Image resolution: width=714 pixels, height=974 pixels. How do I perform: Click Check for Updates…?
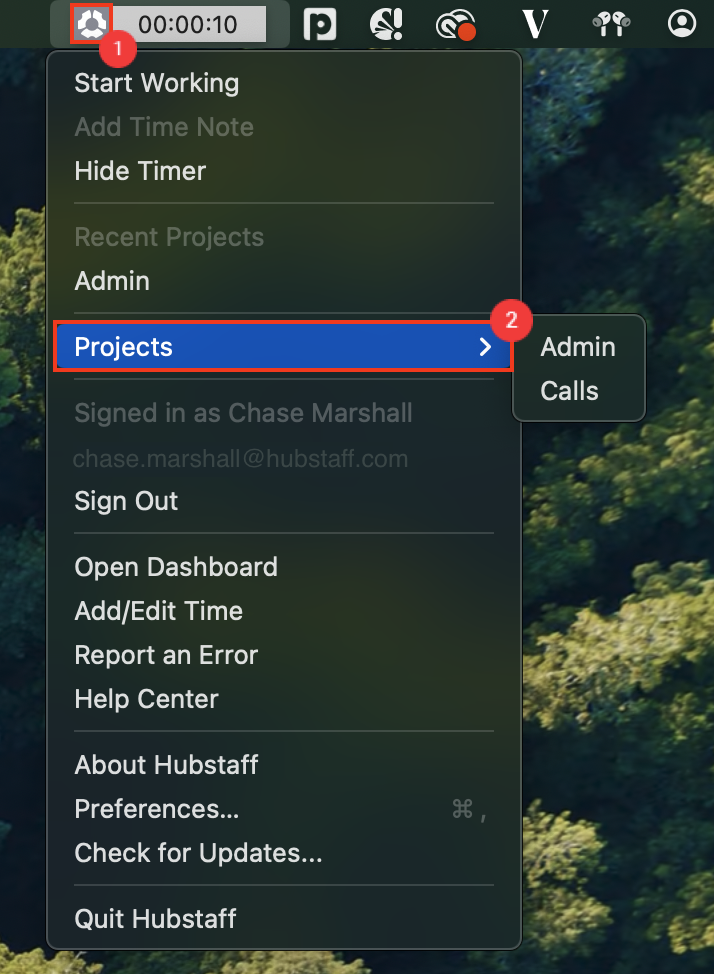pos(198,853)
